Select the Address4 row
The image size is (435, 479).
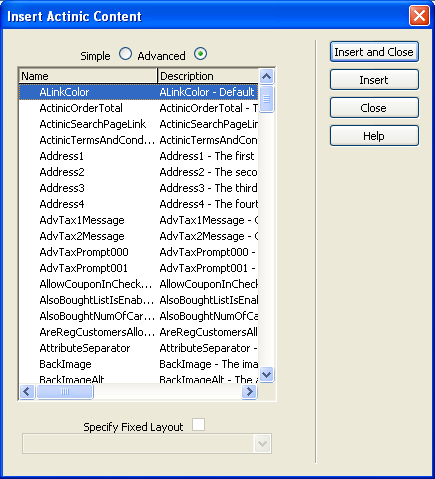[x=139, y=204]
